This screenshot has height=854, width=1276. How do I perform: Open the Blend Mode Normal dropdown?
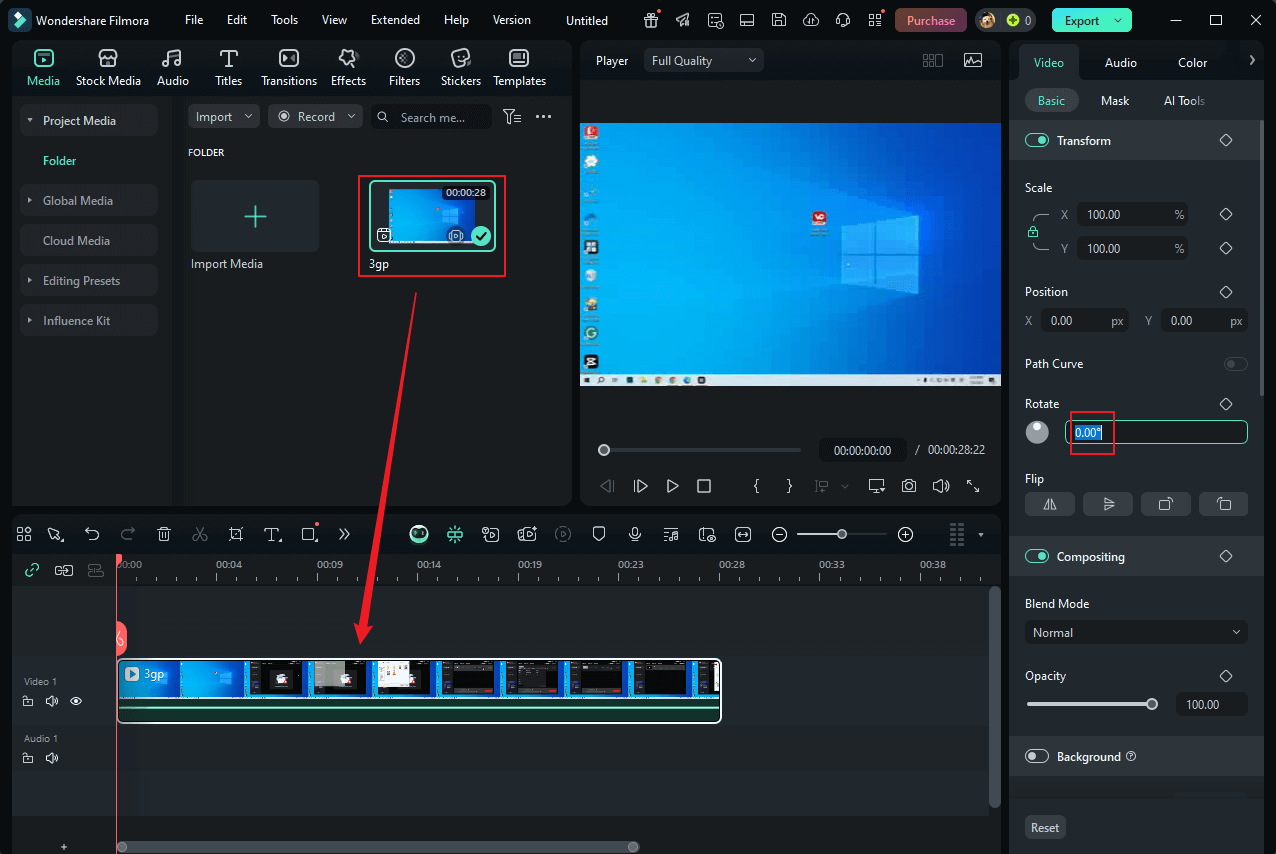coord(1136,633)
